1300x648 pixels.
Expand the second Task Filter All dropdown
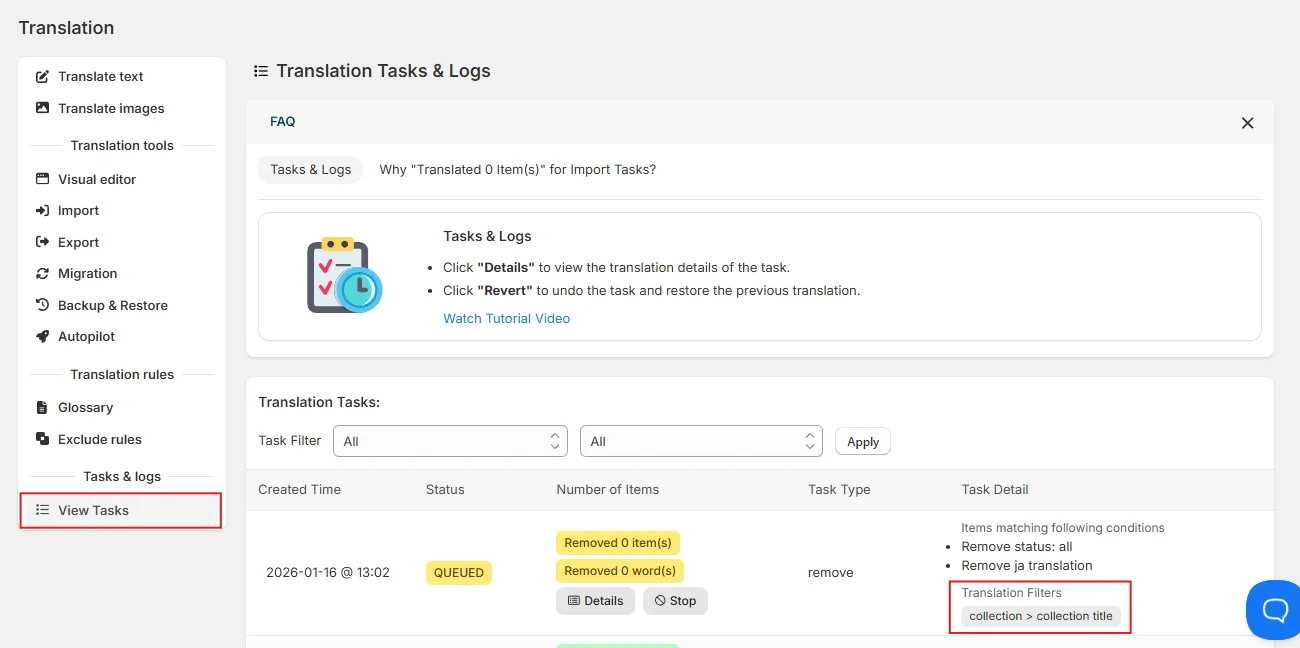701,441
